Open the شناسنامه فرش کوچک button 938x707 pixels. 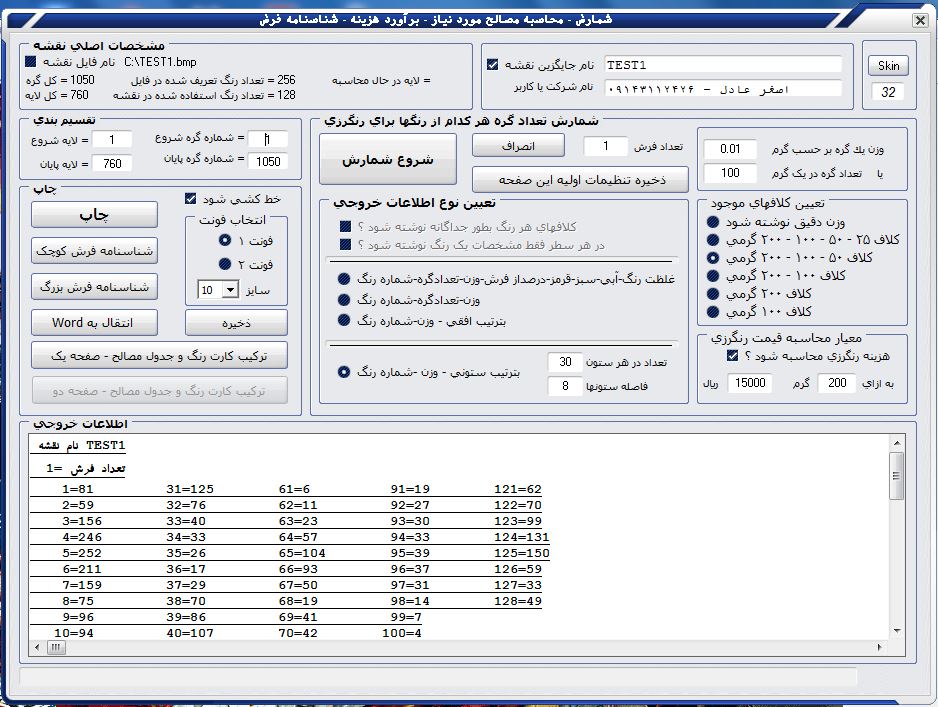coord(94,250)
